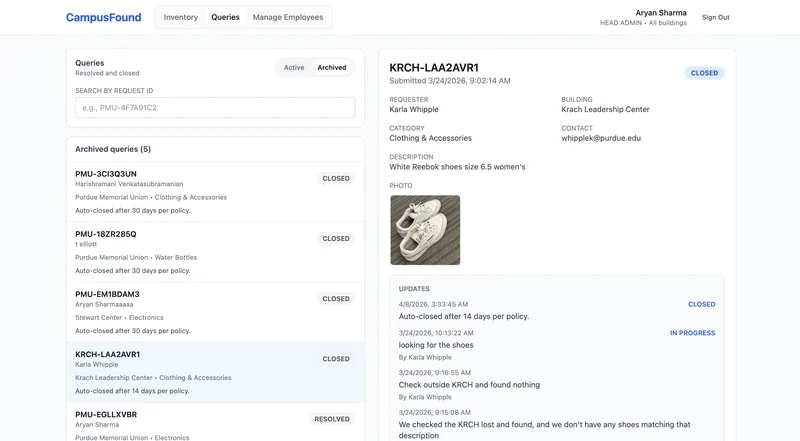Select query KRCH-LAA2AVR1 in the list
800x441 pixels.
(x=215, y=373)
